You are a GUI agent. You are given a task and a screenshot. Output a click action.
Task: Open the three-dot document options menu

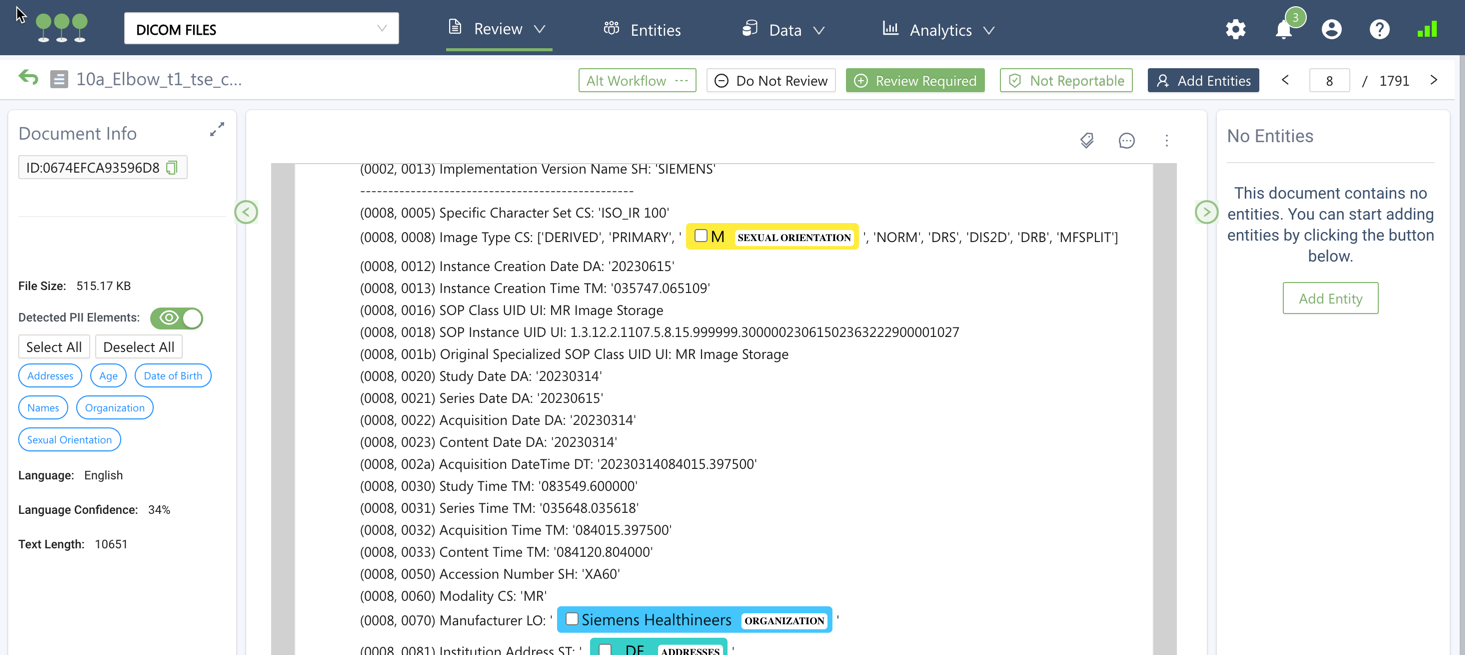pyautogui.click(x=1166, y=141)
